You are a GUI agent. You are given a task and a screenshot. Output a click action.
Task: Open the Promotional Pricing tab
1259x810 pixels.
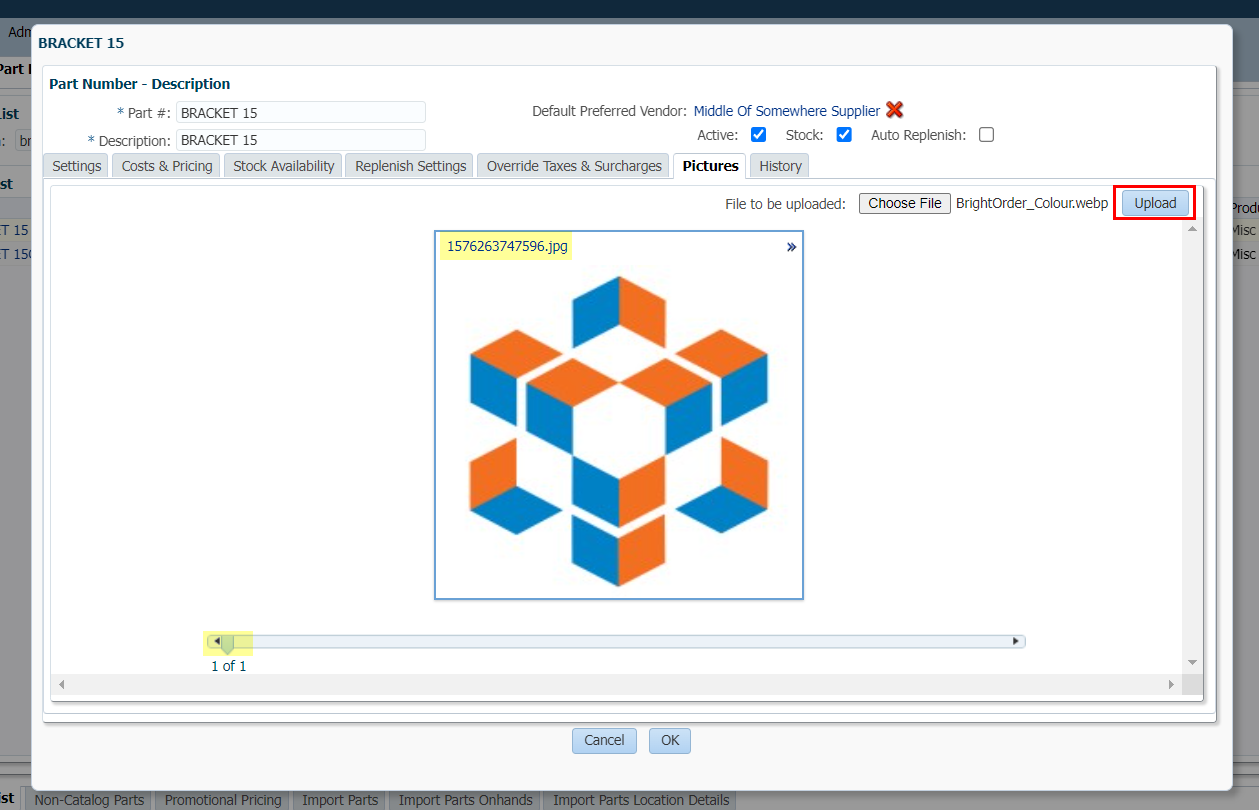point(223,800)
